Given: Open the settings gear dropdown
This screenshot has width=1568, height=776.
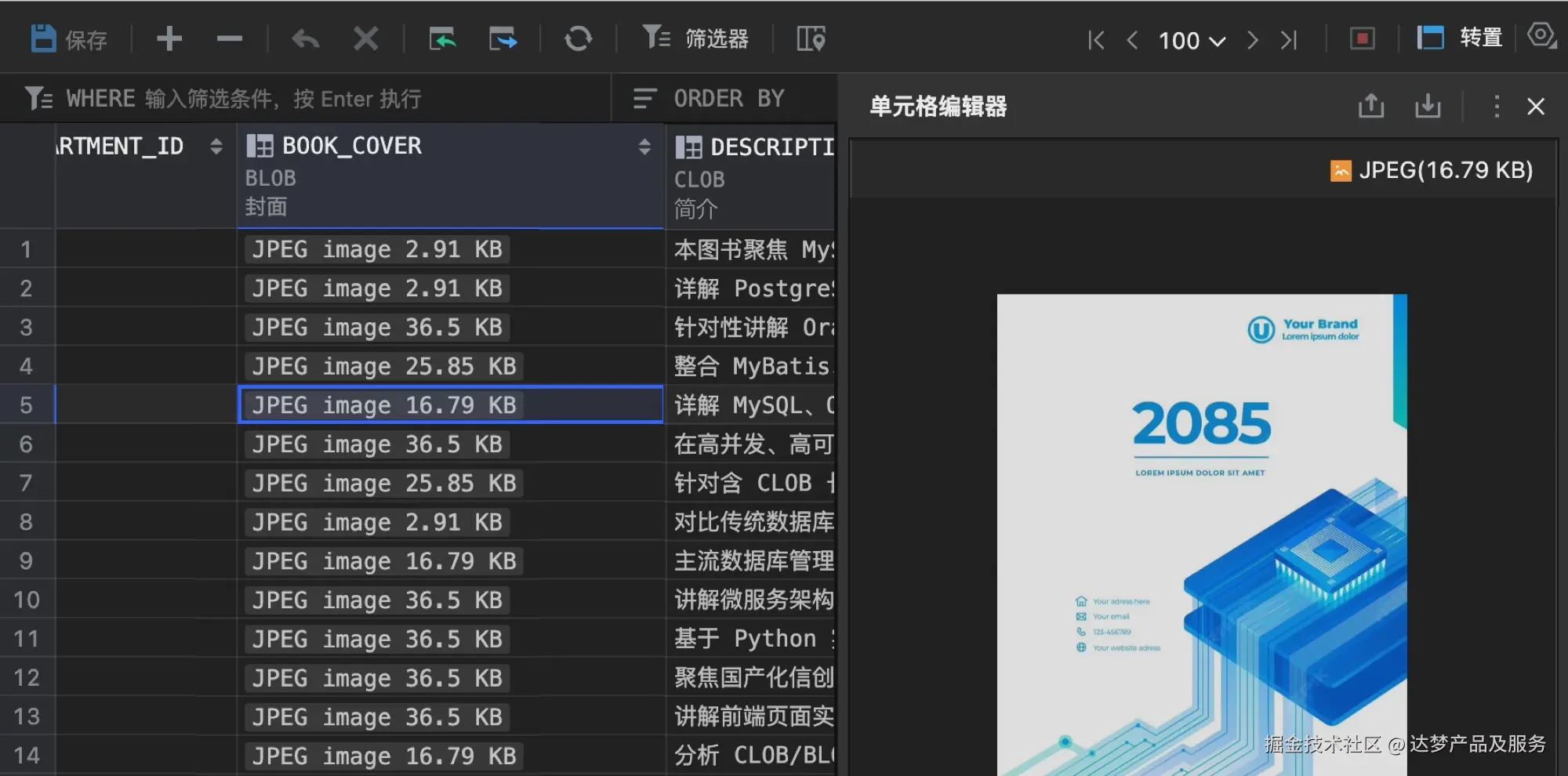Looking at the screenshot, I should [1541, 35].
